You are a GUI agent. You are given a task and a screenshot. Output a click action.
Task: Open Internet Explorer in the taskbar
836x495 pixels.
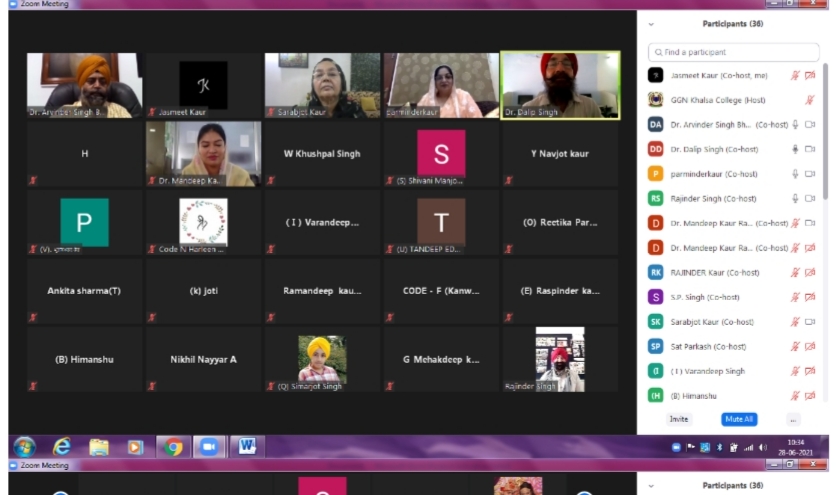coord(62,447)
